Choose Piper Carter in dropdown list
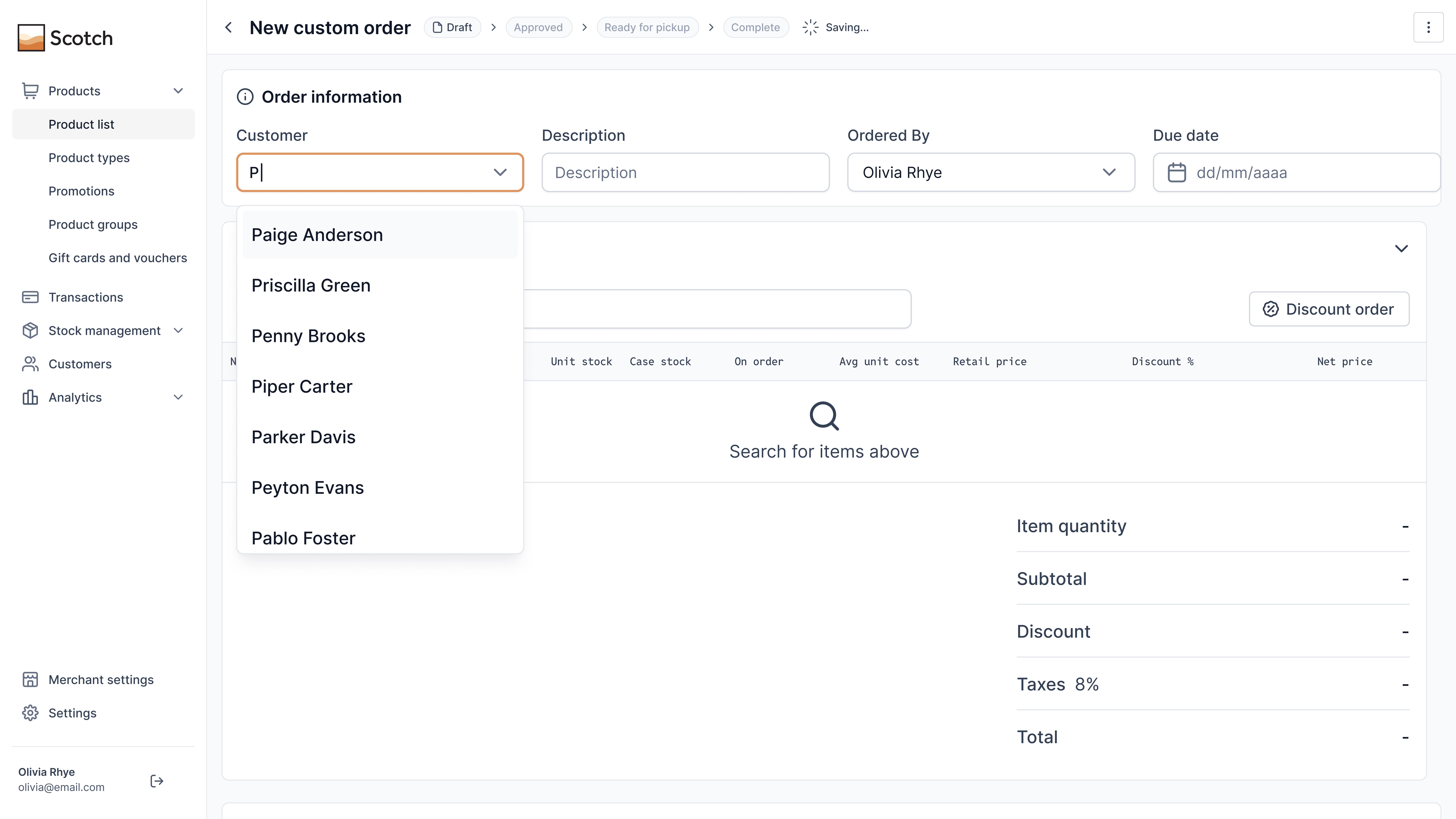 pyautogui.click(x=302, y=387)
